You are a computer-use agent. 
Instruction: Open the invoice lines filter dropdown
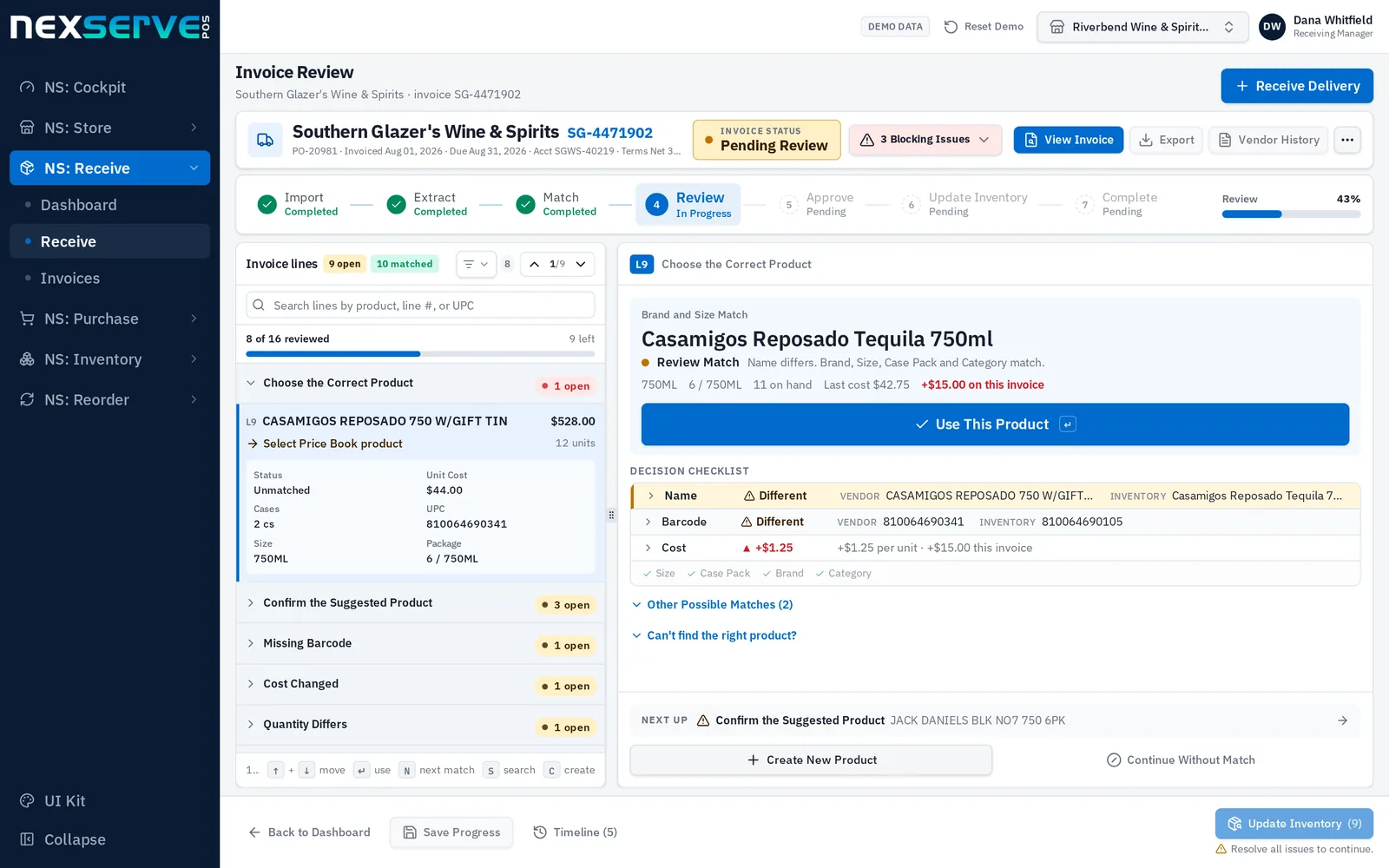(x=476, y=264)
